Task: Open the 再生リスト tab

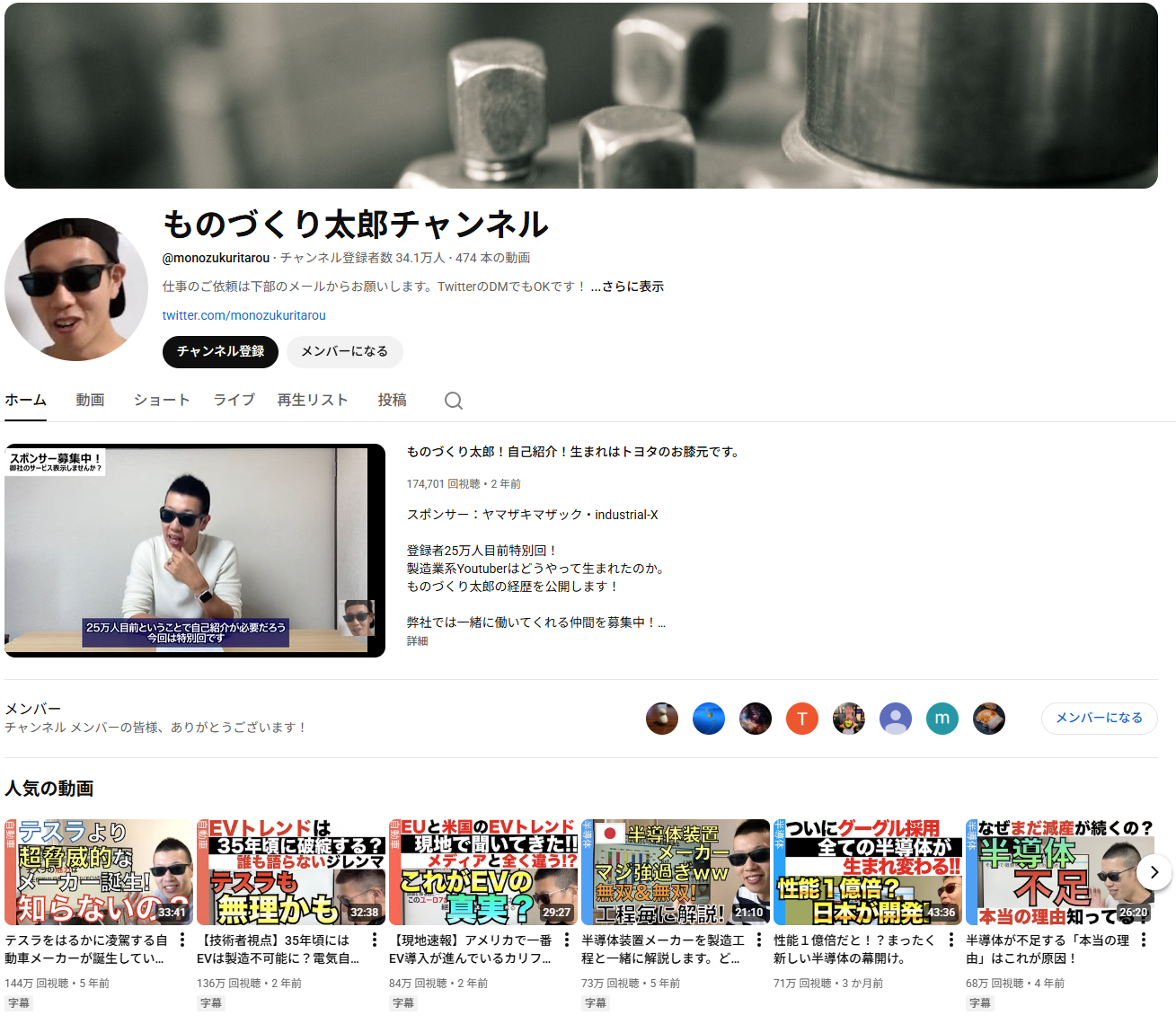Action: pos(312,400)
